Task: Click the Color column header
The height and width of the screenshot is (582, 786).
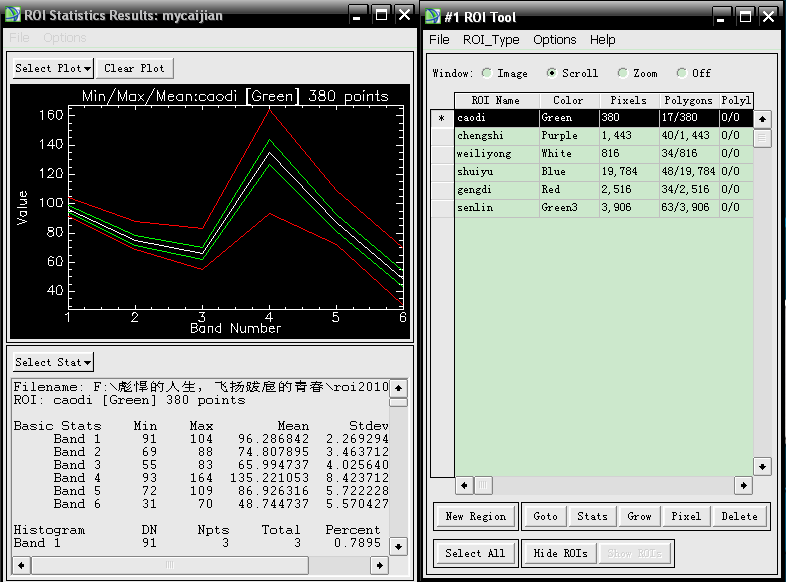Action: (x=569, y=101)
